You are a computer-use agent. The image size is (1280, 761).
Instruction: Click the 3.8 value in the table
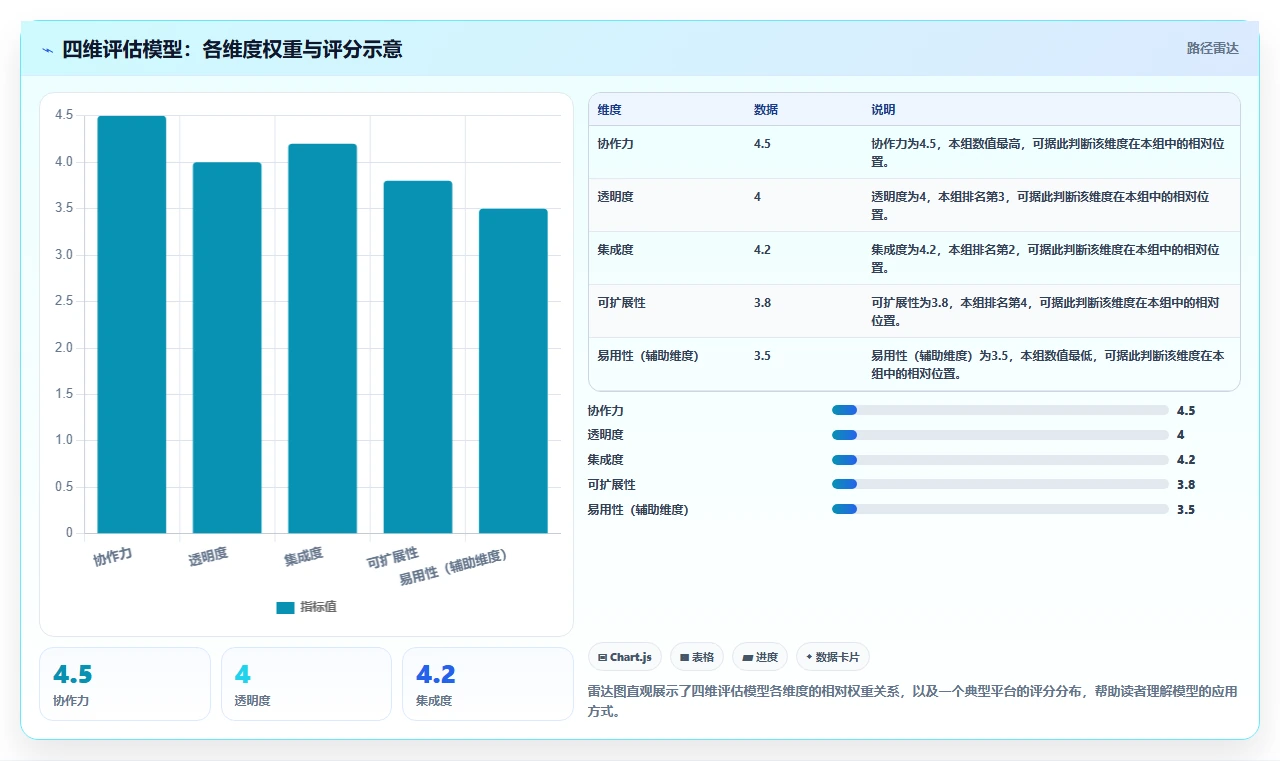pyautogui.click(x=762, y=303)
